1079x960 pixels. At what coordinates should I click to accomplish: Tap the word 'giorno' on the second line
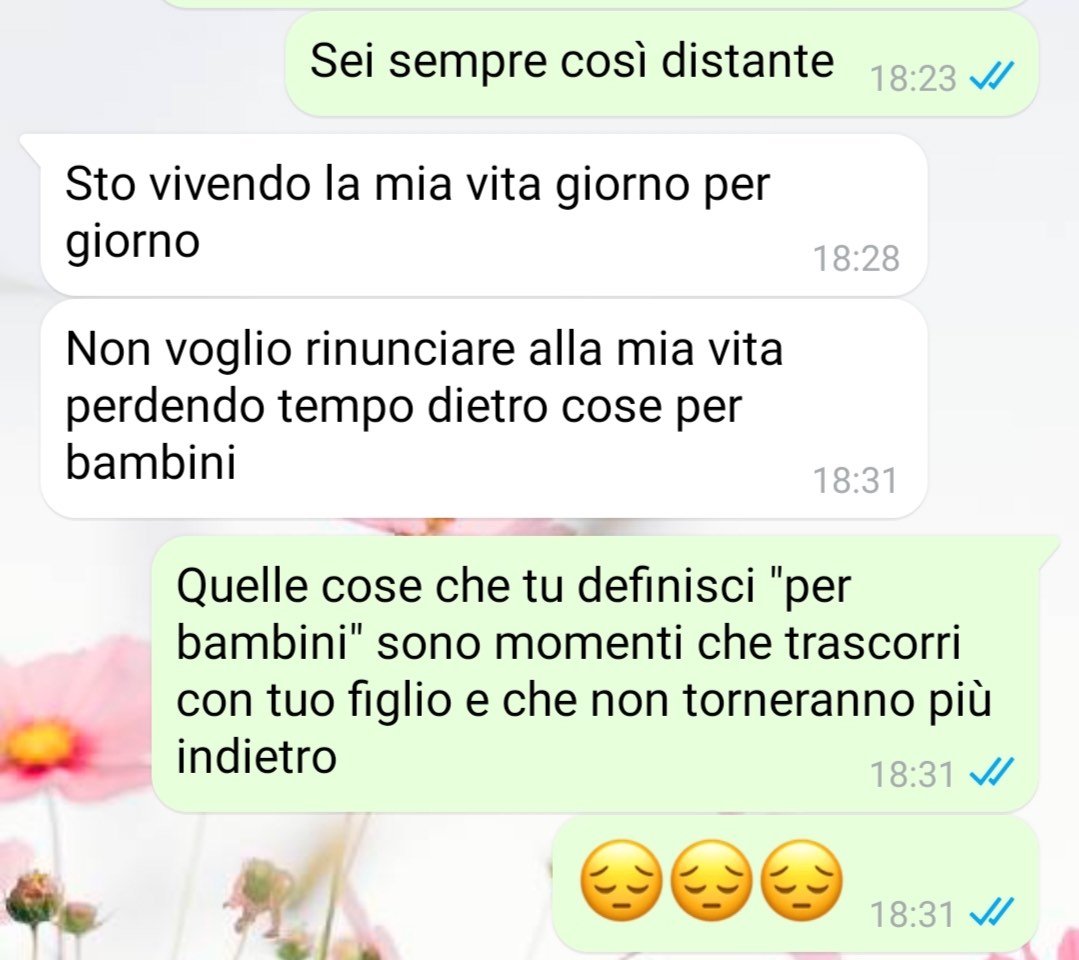tap(132, 243)
